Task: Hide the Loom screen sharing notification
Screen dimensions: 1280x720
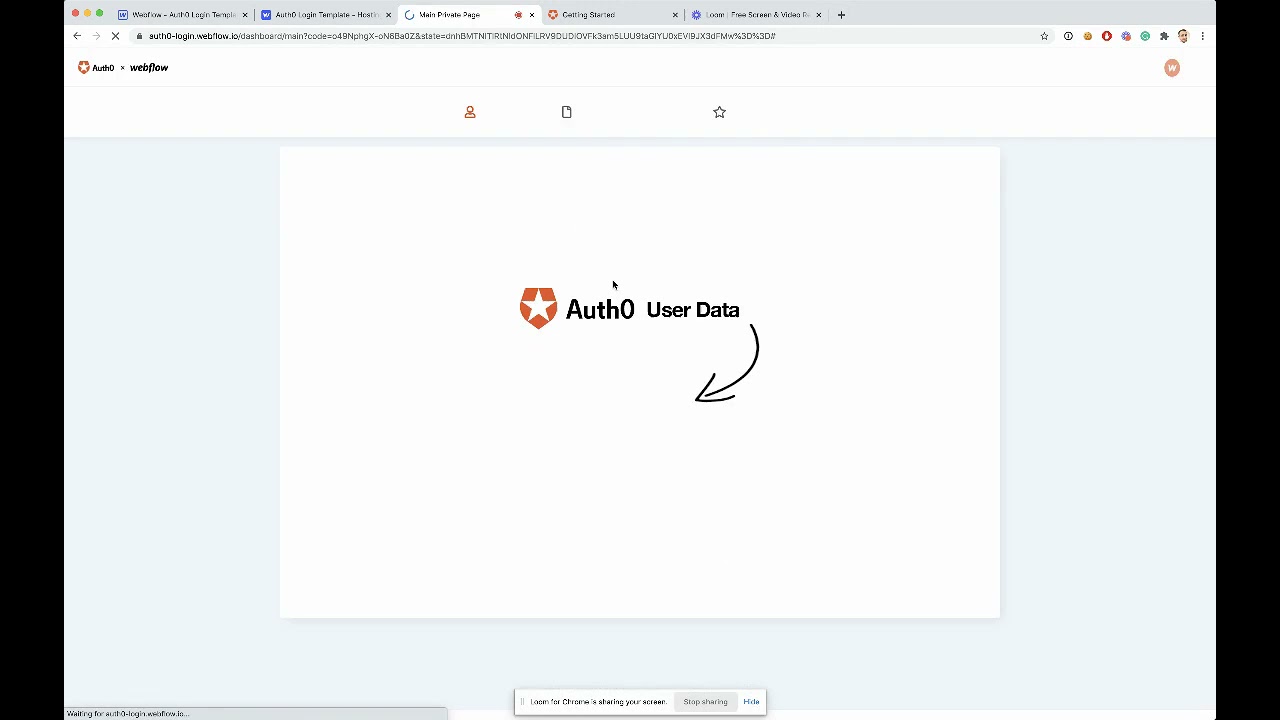Action: 751,701
